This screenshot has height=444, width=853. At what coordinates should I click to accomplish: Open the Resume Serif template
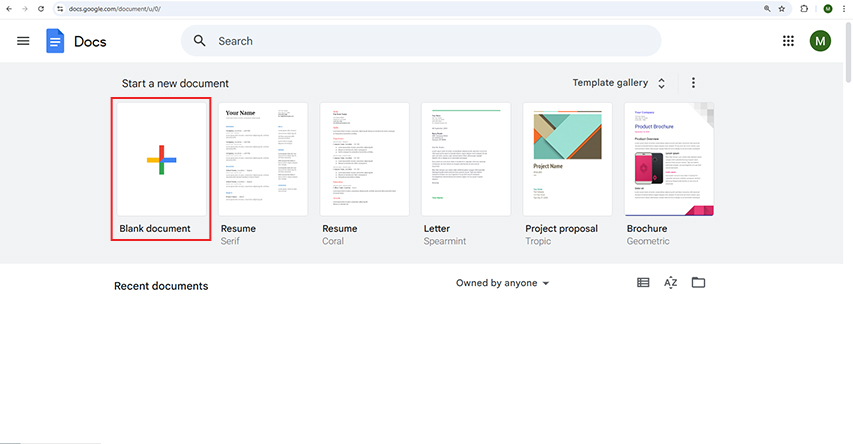click(263, 174)
